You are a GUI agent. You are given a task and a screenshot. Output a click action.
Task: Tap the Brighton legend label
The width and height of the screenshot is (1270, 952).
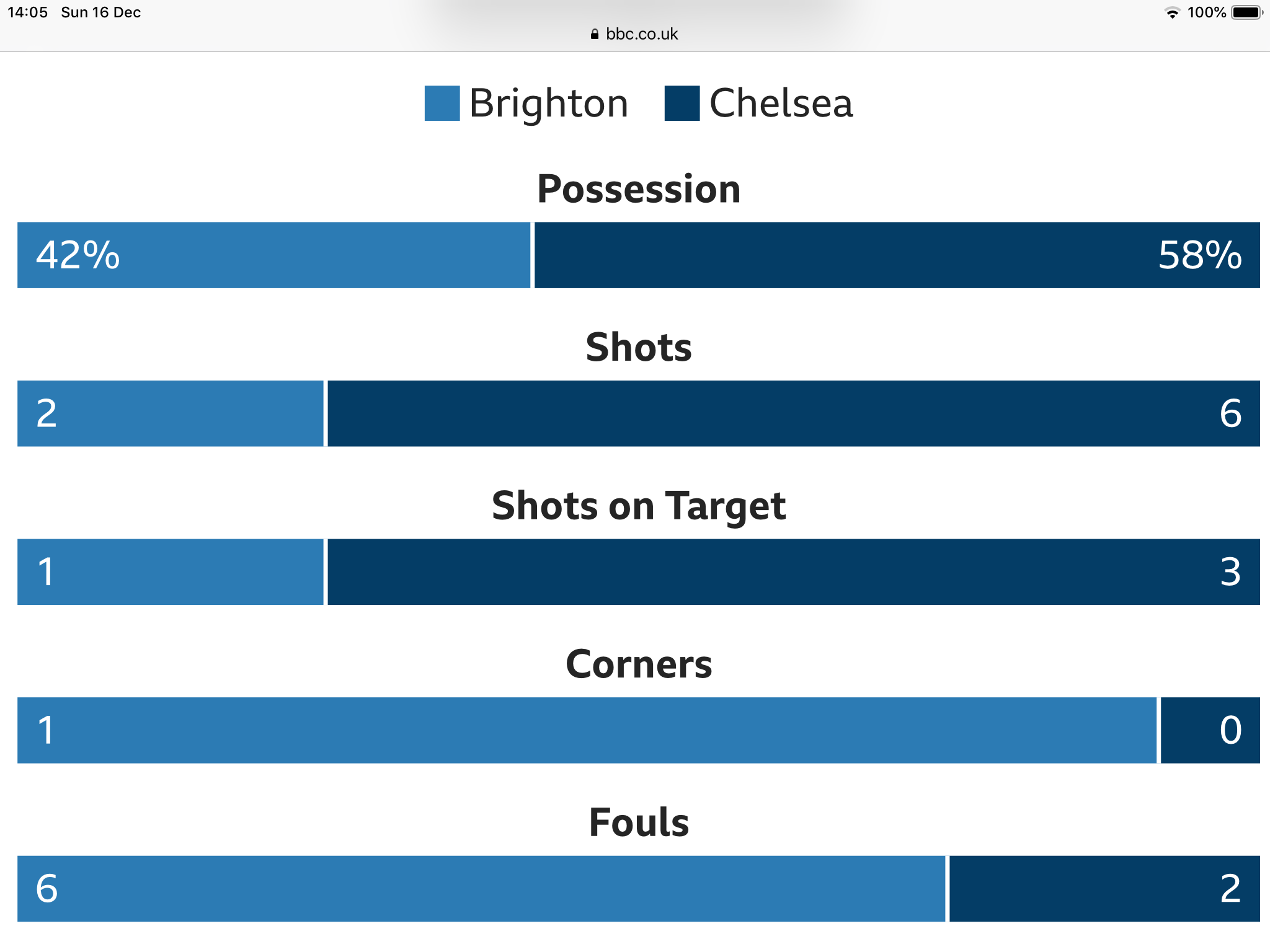[549, 104]
